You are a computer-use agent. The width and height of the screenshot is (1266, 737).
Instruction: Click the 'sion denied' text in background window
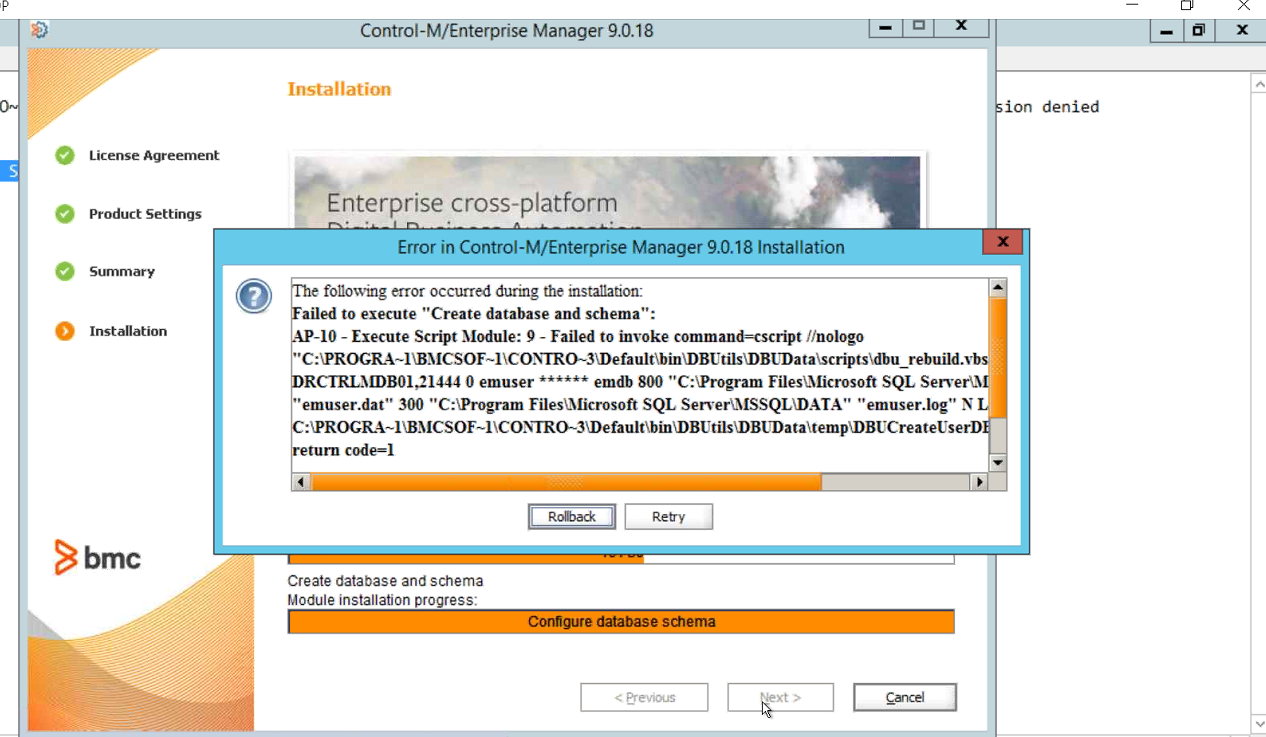click(x=1047, y=107)
